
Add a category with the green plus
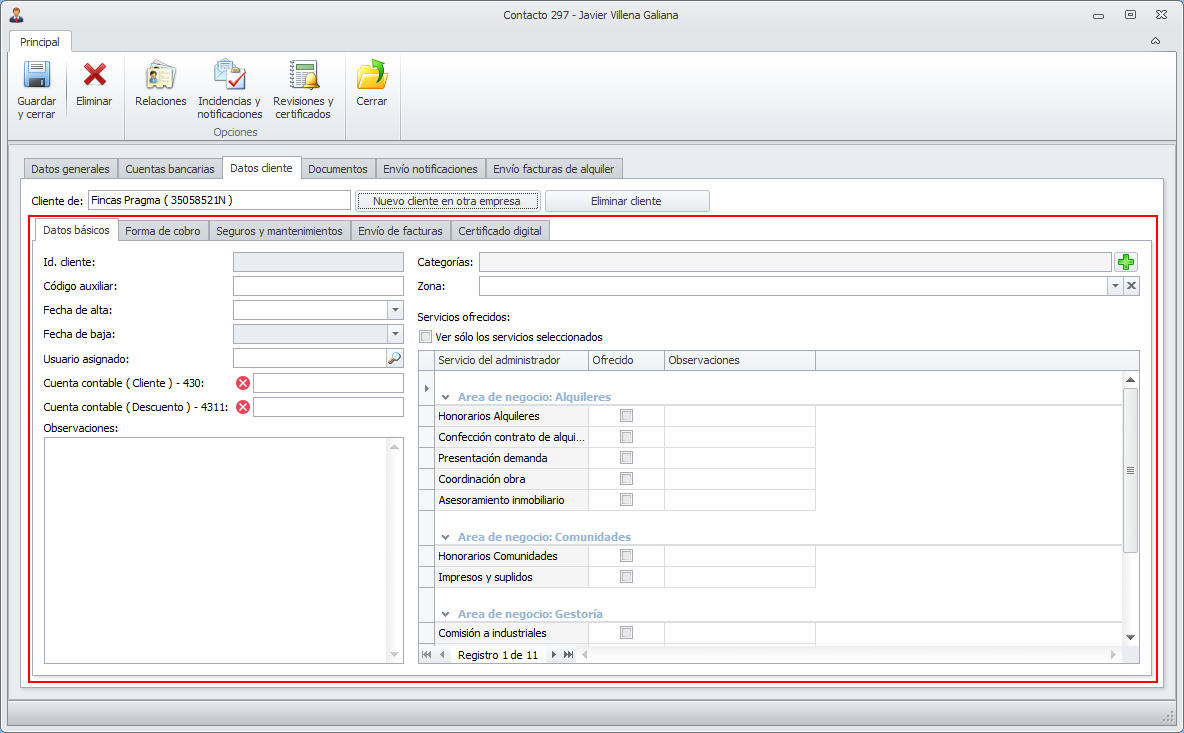pyautogui.click(x=1127, y=262)
